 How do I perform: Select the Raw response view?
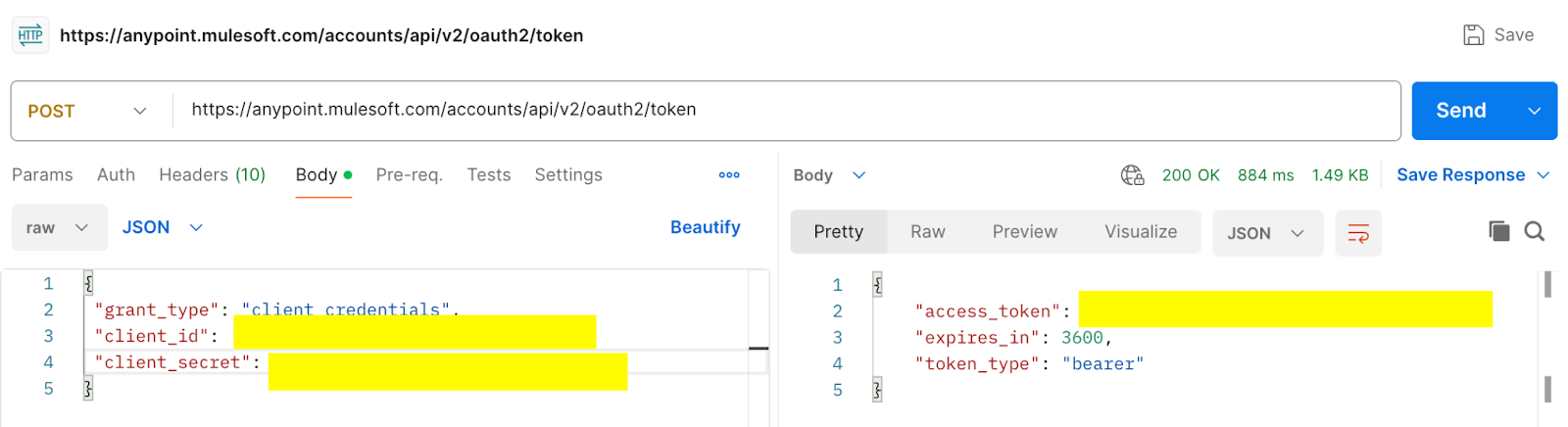pos(928,232)
